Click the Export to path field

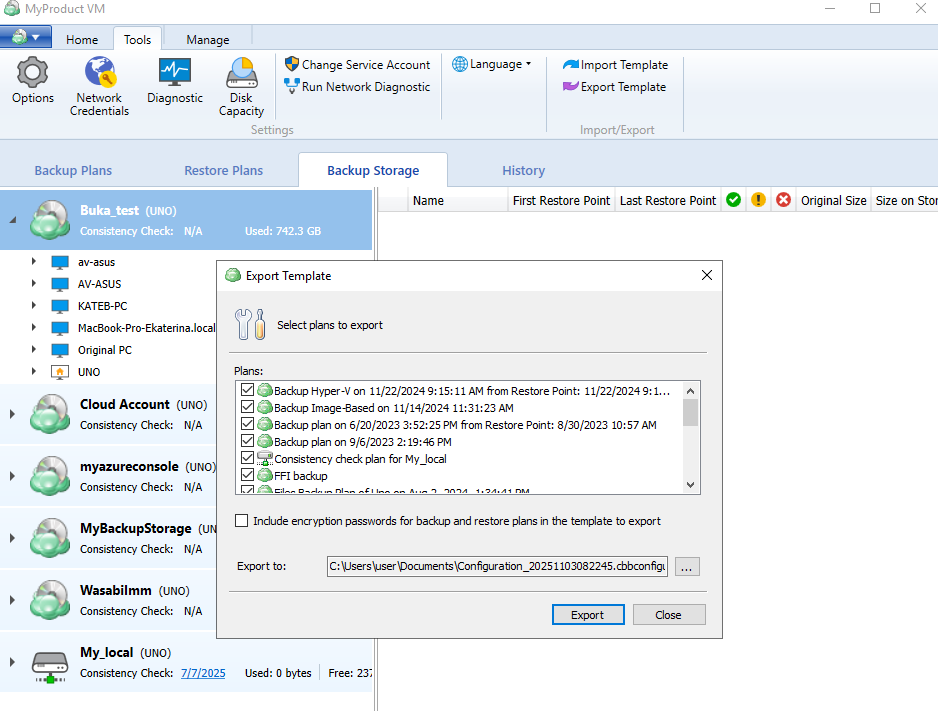pyautogui.click(x=497, y=566)
